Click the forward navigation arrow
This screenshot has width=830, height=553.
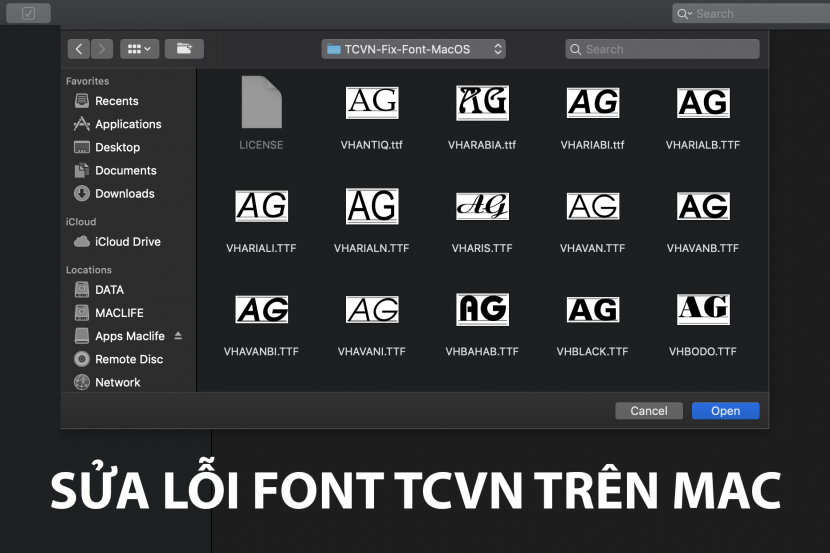102,49
